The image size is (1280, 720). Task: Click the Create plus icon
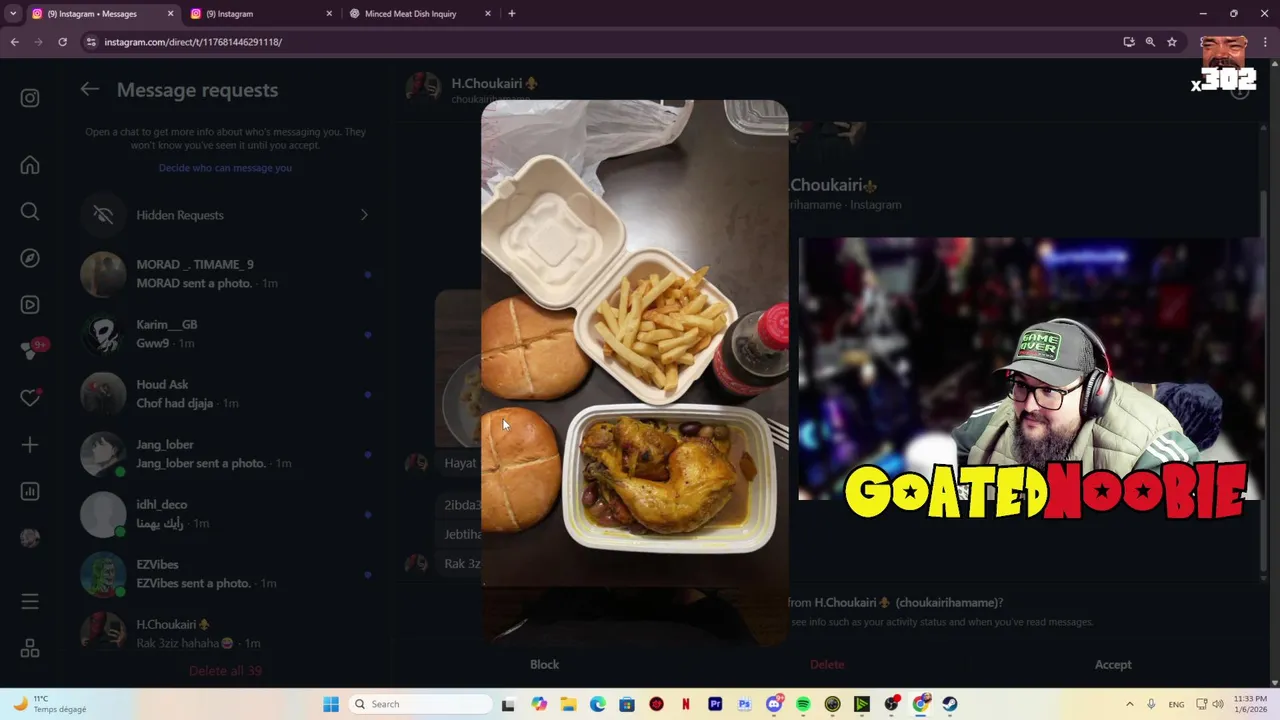click(x=30, y=445)
